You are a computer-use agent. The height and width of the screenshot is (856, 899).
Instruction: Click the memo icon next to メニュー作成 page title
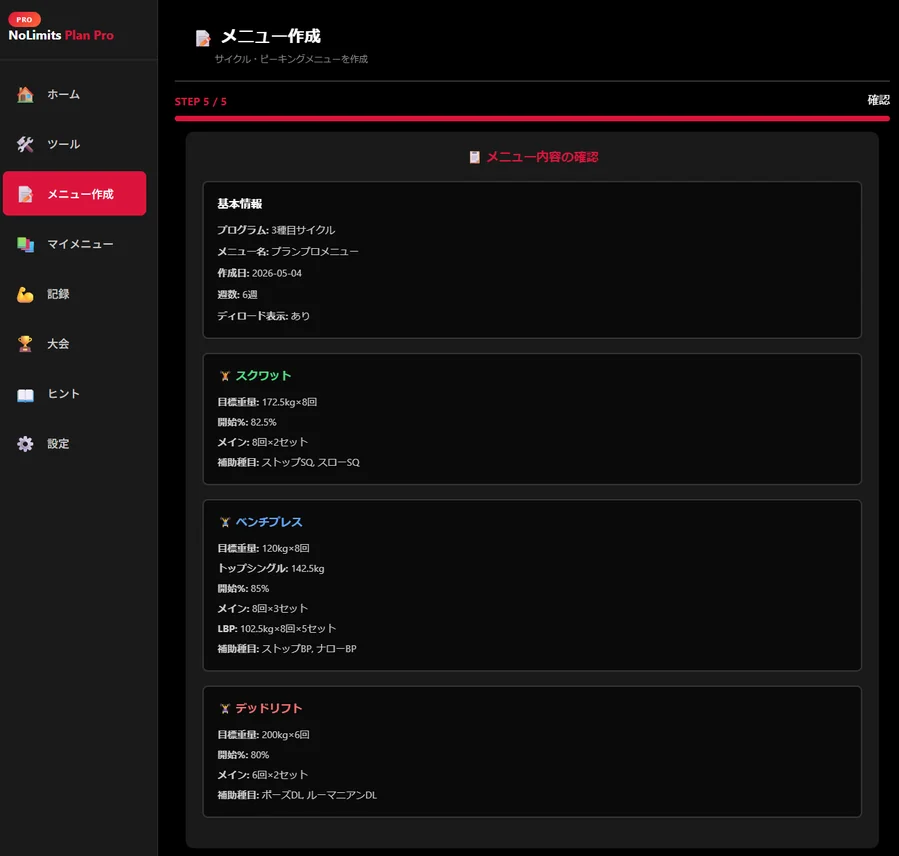[203, 38]
